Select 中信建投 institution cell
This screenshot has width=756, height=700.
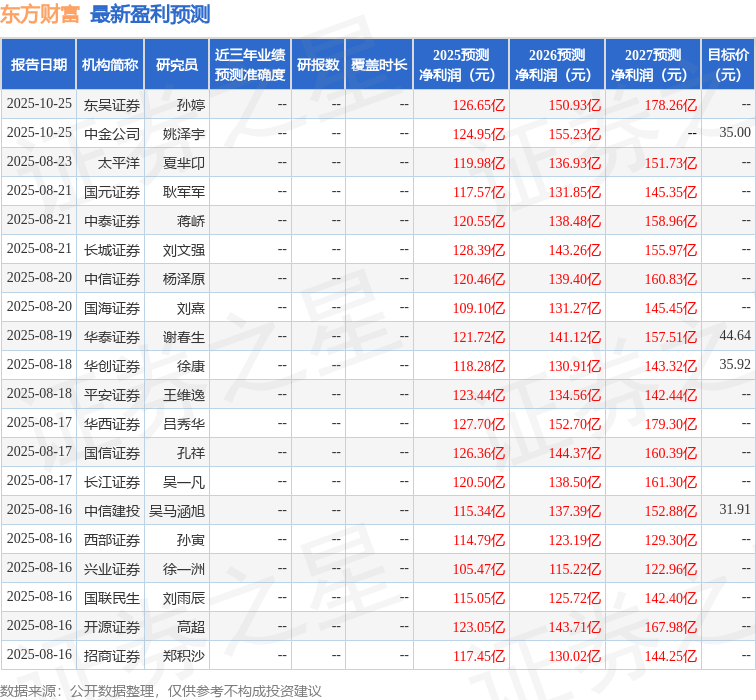coord(112,511)
